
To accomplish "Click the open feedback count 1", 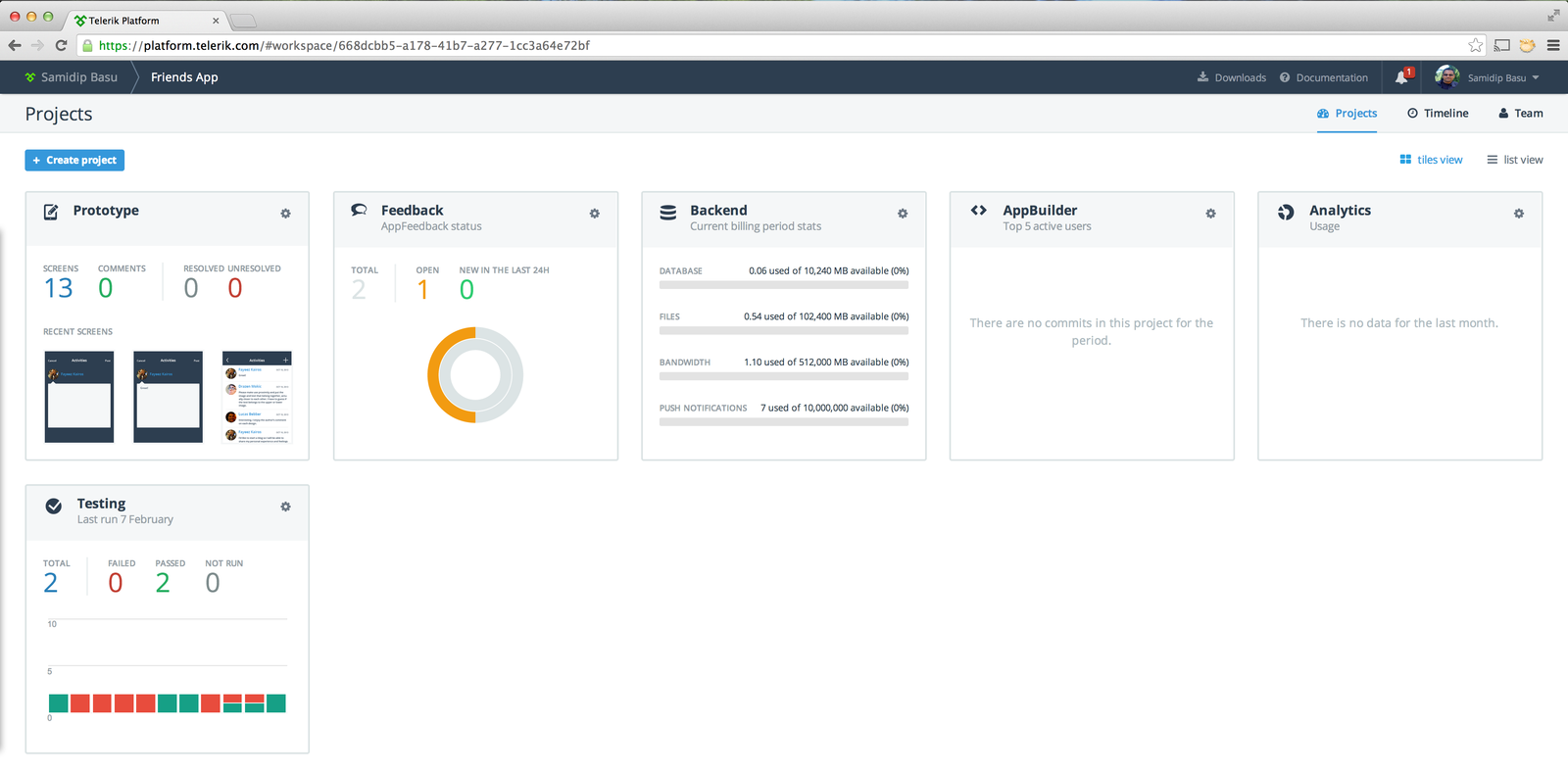I will [x=422, y=290].
